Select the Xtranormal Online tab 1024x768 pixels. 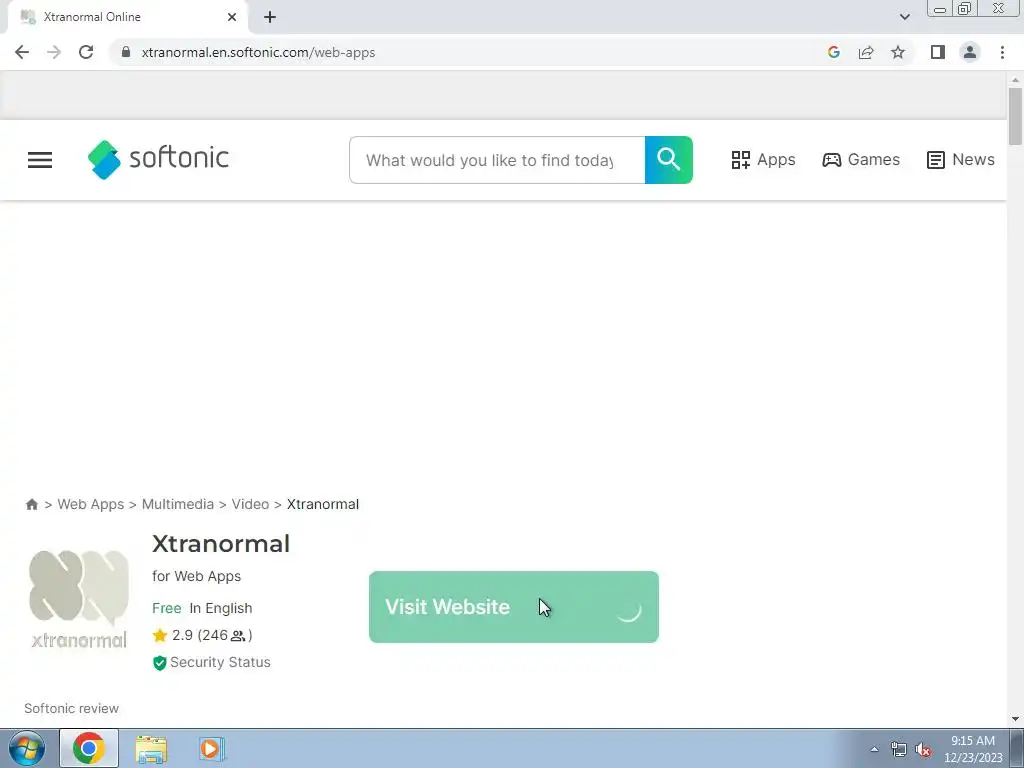128,17
